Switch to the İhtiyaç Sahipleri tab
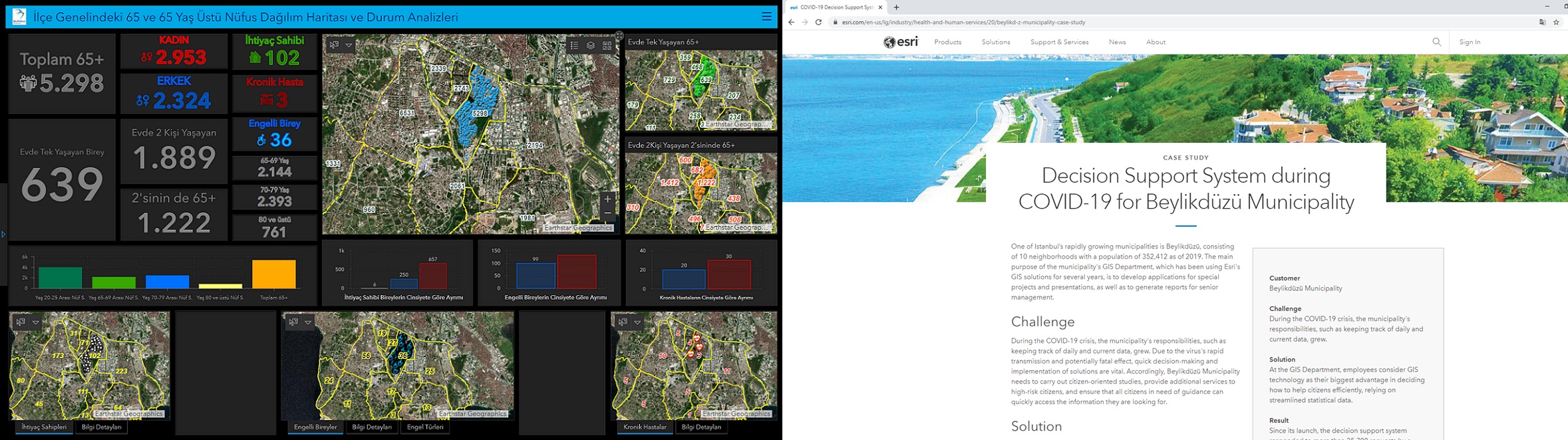 pyautogui.click(x=44, y=427)
